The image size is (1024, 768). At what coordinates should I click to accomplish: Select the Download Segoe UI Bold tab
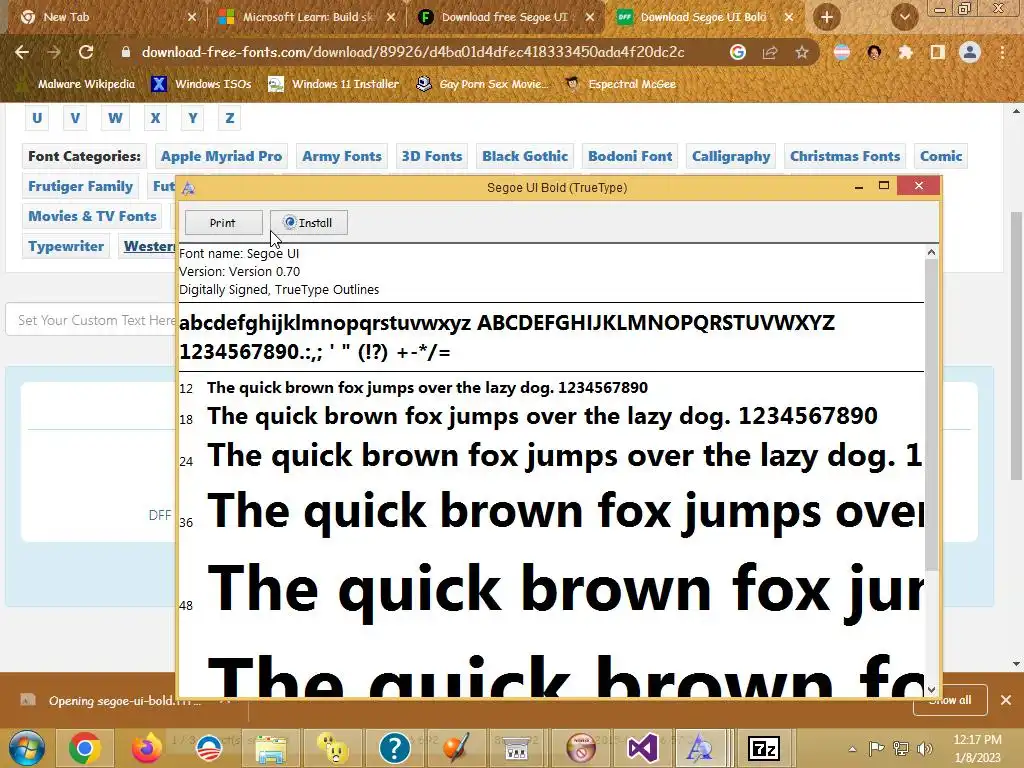(705, 17)
